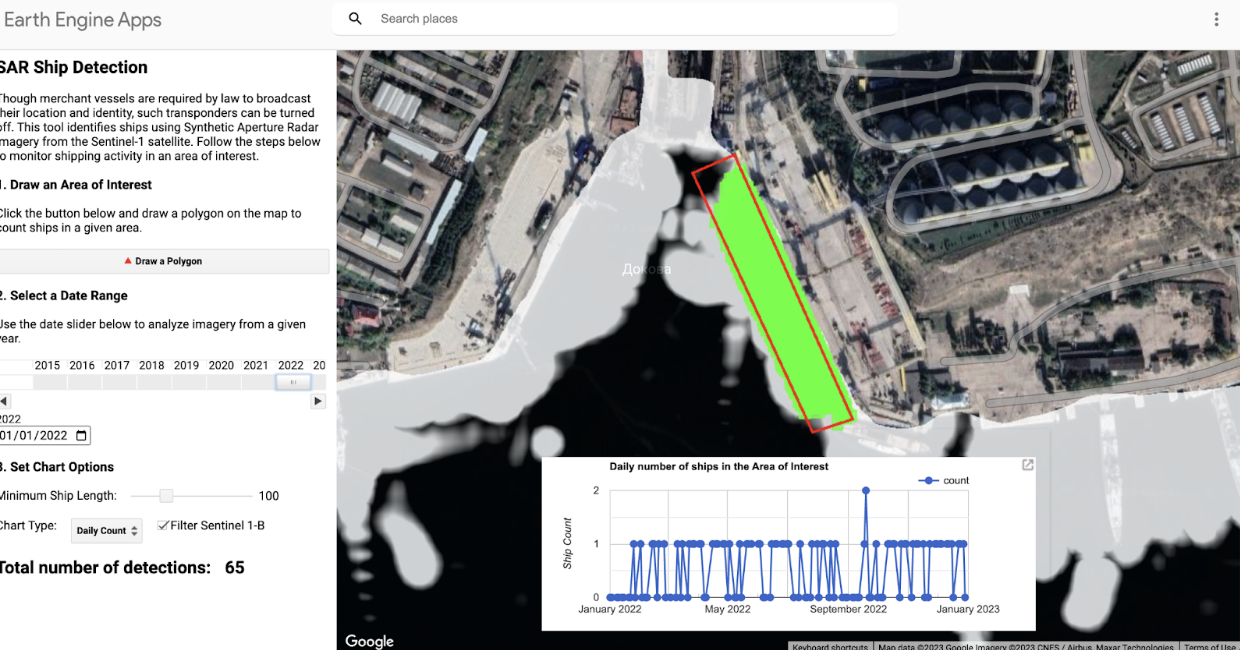Select year 2018 on the date slider
This screenshot has width=1240, height=650.
coord(152,366)
